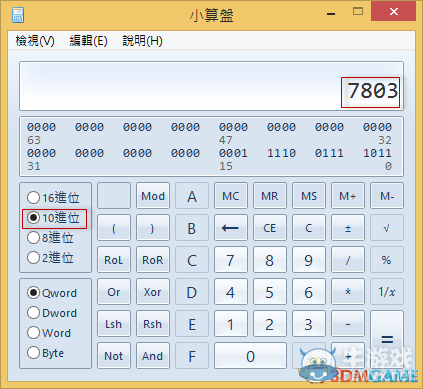Image resolution: width=423 pixels, height=389 pixels.
Task: Click bit group 1110 in binary display
Action: 281,153
